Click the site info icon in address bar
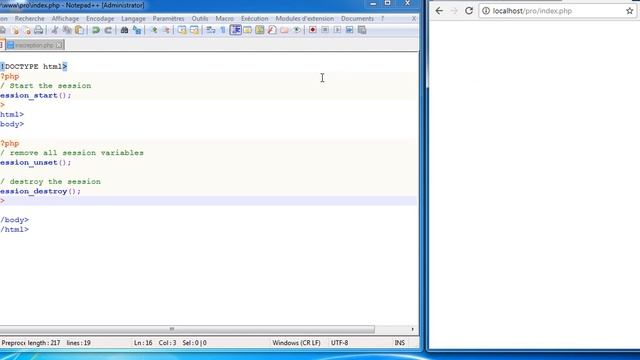Image resolution: width=640 pixels, height=360 pixels. (x=486, y=11)
